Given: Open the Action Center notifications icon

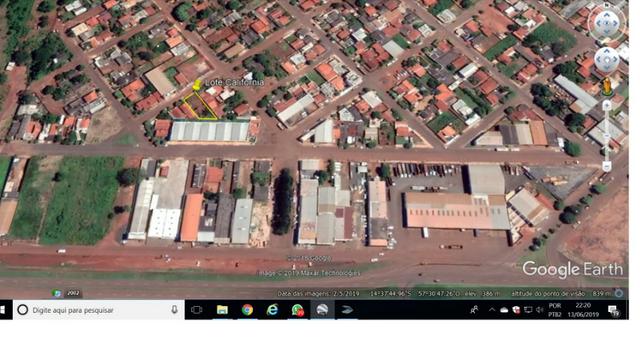Looking at the screenshot, I should pos(613,310).
